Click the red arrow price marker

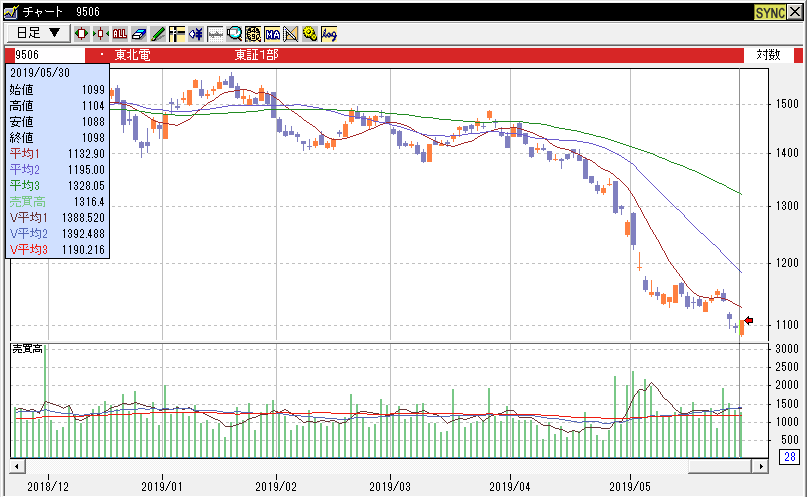pos(749,321)
